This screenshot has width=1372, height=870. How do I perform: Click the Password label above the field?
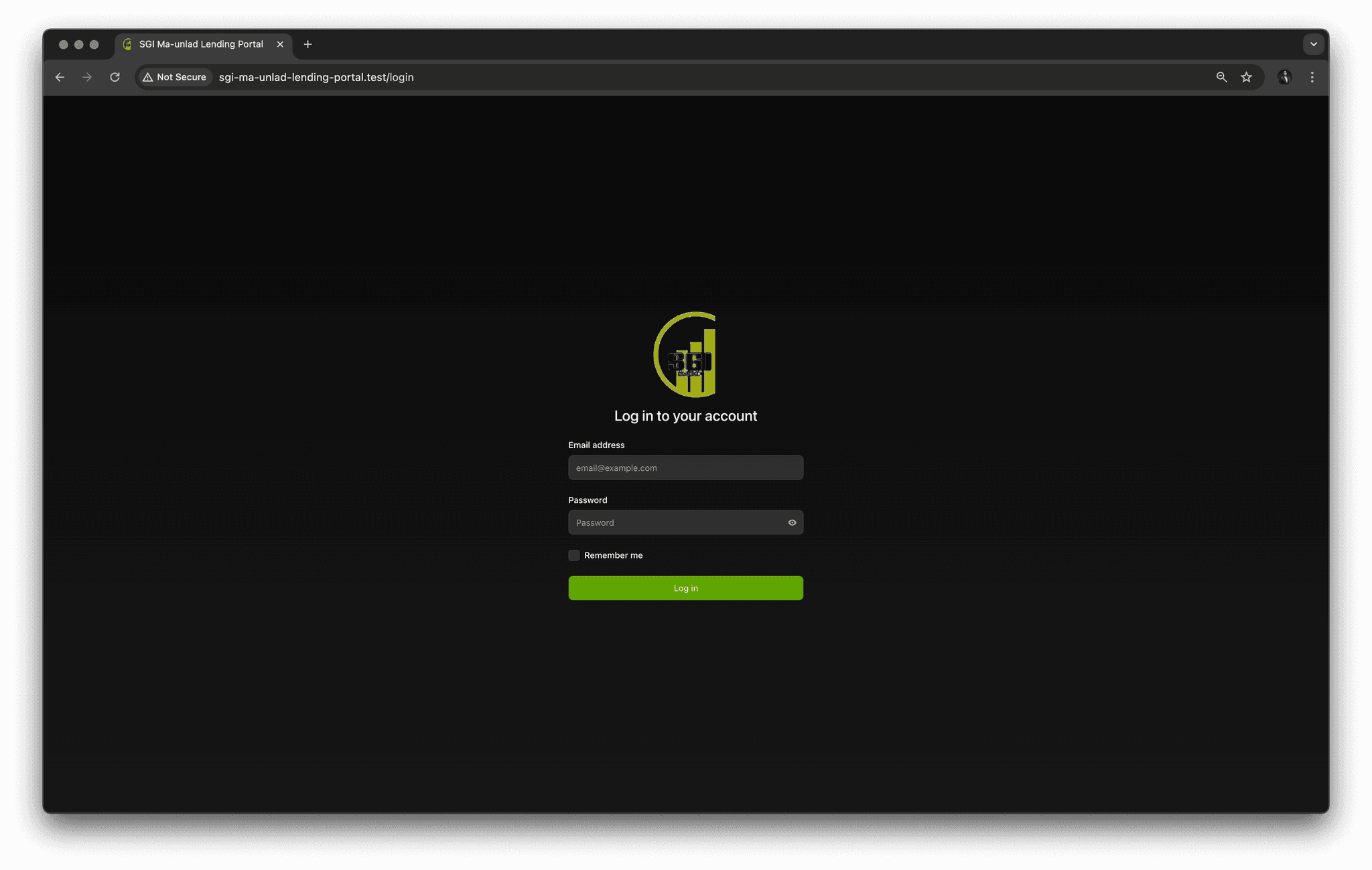tap(588, 500)
